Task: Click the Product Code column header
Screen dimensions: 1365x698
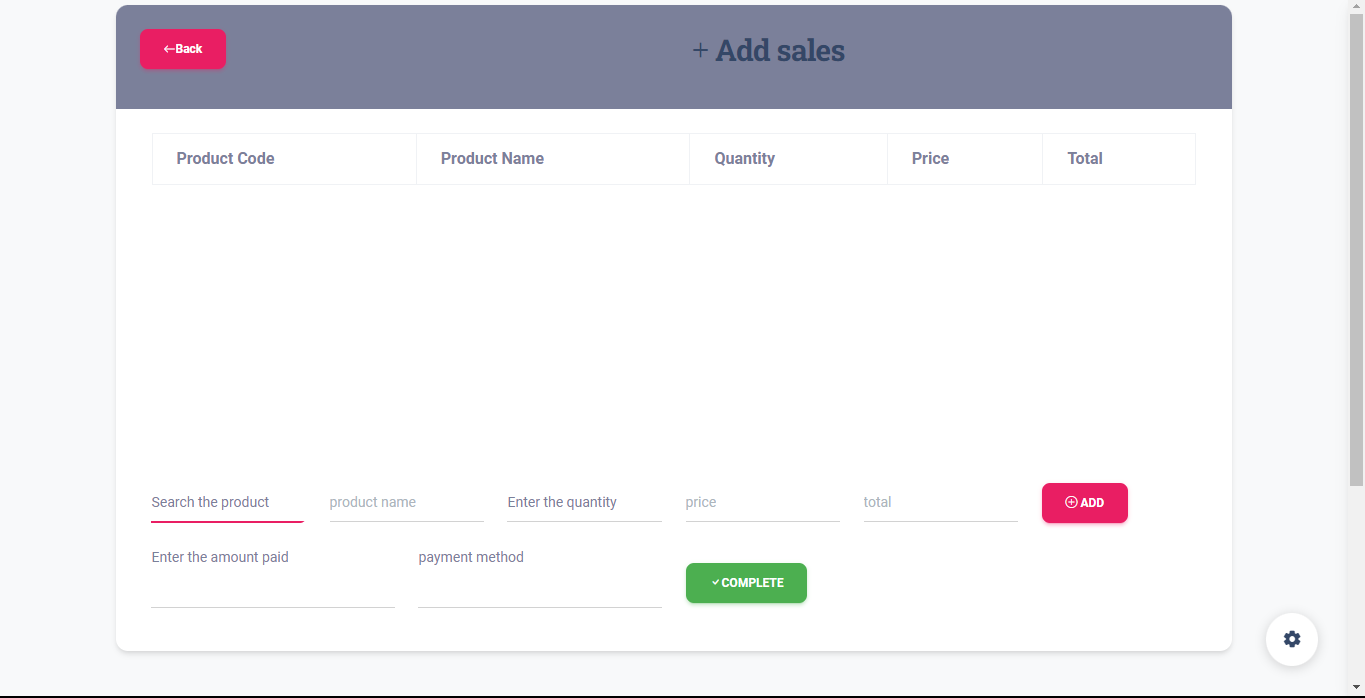Action: 226,159
